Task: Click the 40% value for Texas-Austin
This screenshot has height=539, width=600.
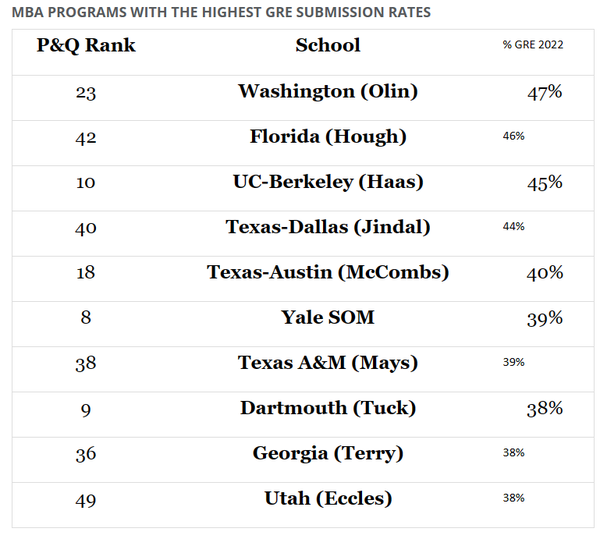Action: click(545, 272)
